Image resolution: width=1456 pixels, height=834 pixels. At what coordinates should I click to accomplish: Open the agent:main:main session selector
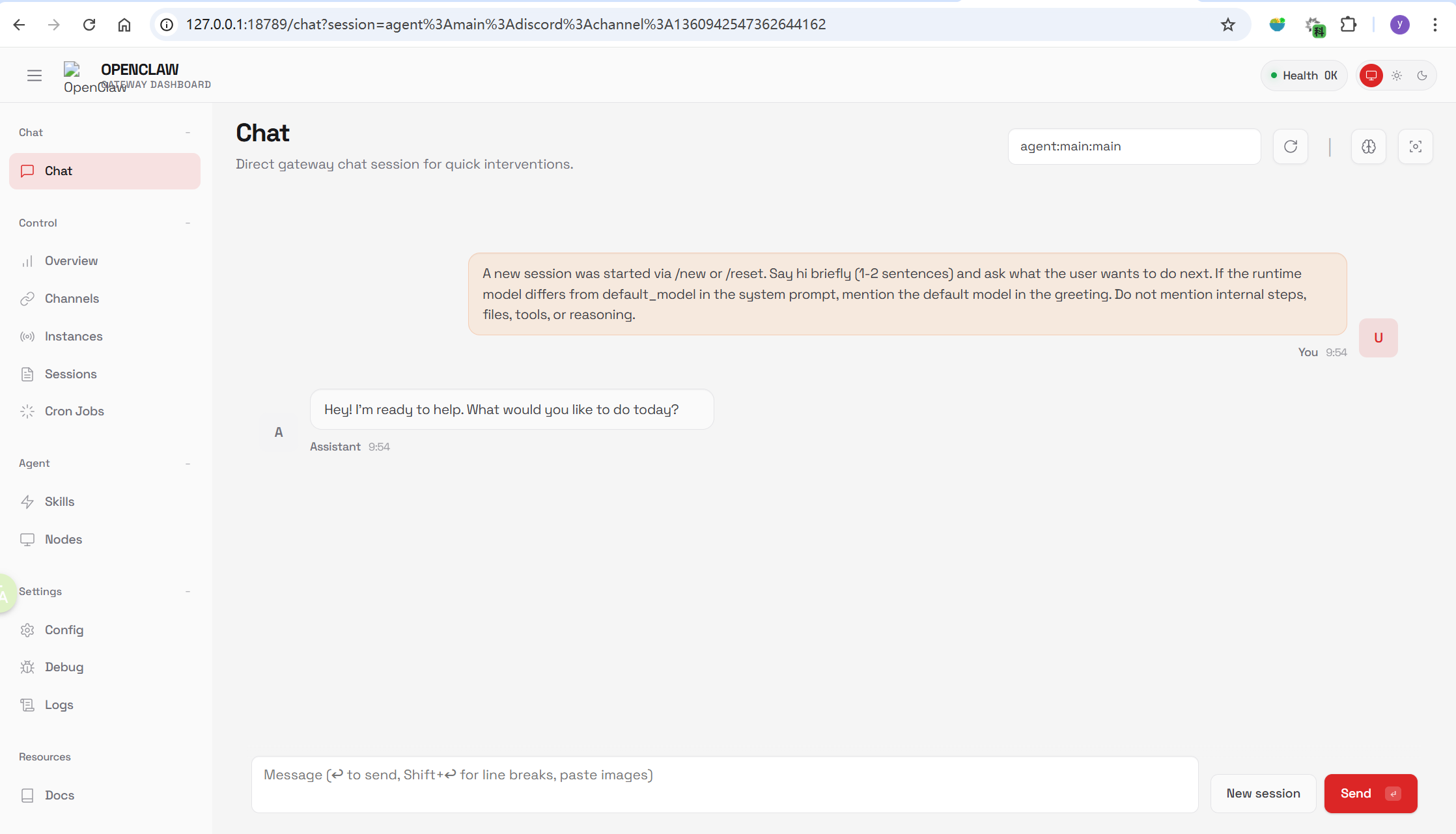(1134, 146)
